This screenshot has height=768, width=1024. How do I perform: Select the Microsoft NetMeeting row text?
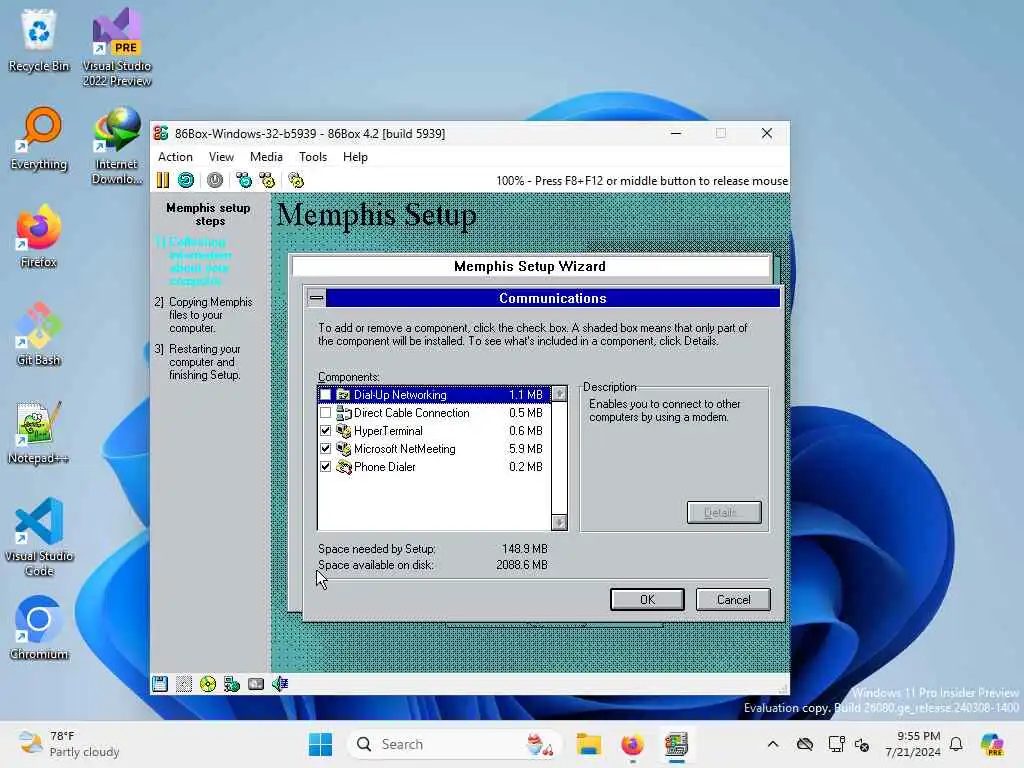(404, 449)
